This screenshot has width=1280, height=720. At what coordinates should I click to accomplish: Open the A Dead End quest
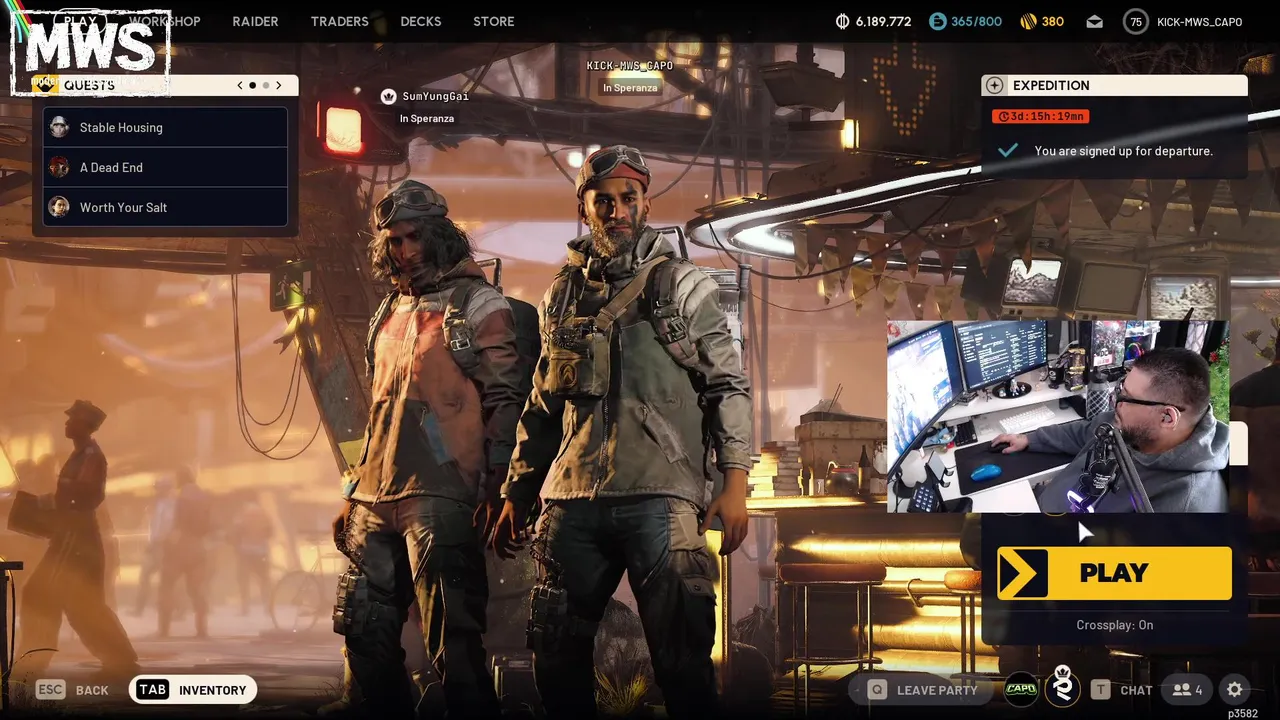[165, 167]
